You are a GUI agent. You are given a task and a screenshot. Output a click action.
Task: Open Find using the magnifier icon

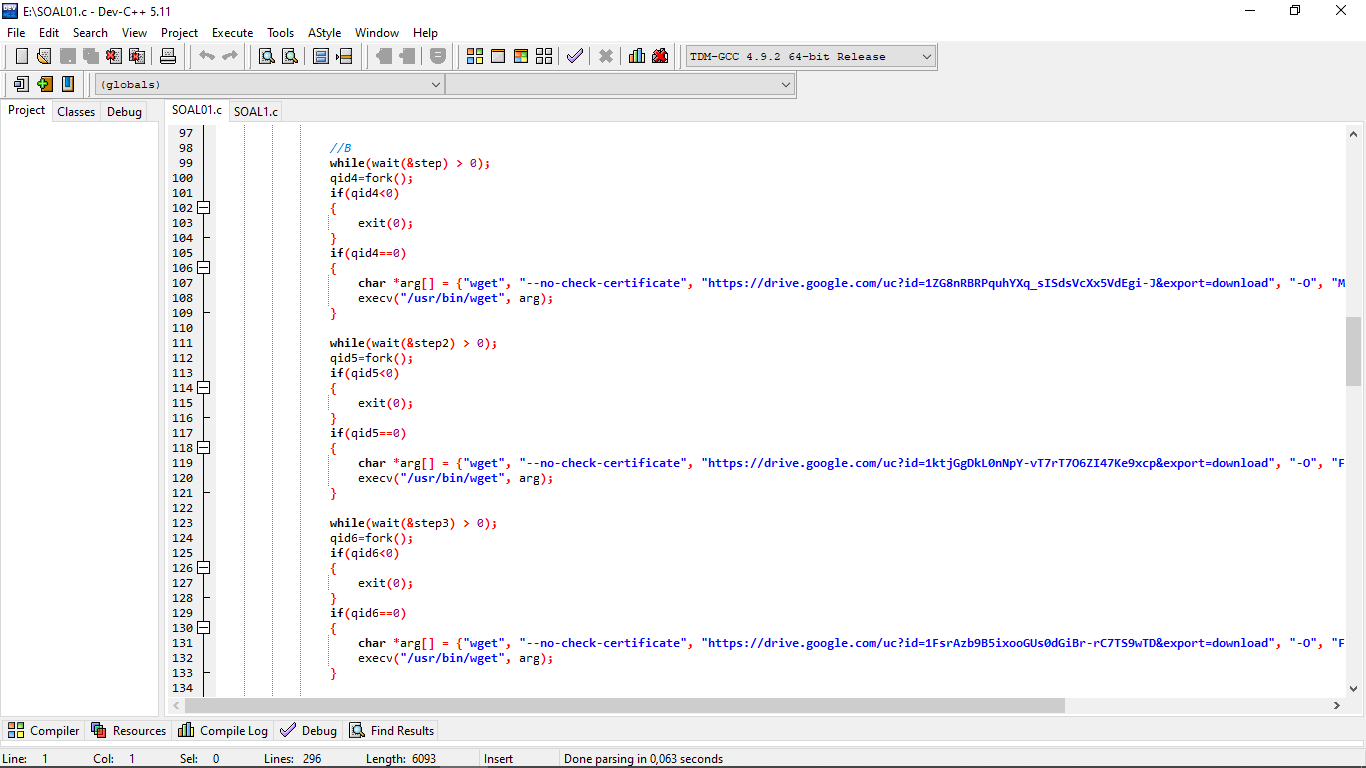pyautogui.click(x=267, y=56)
